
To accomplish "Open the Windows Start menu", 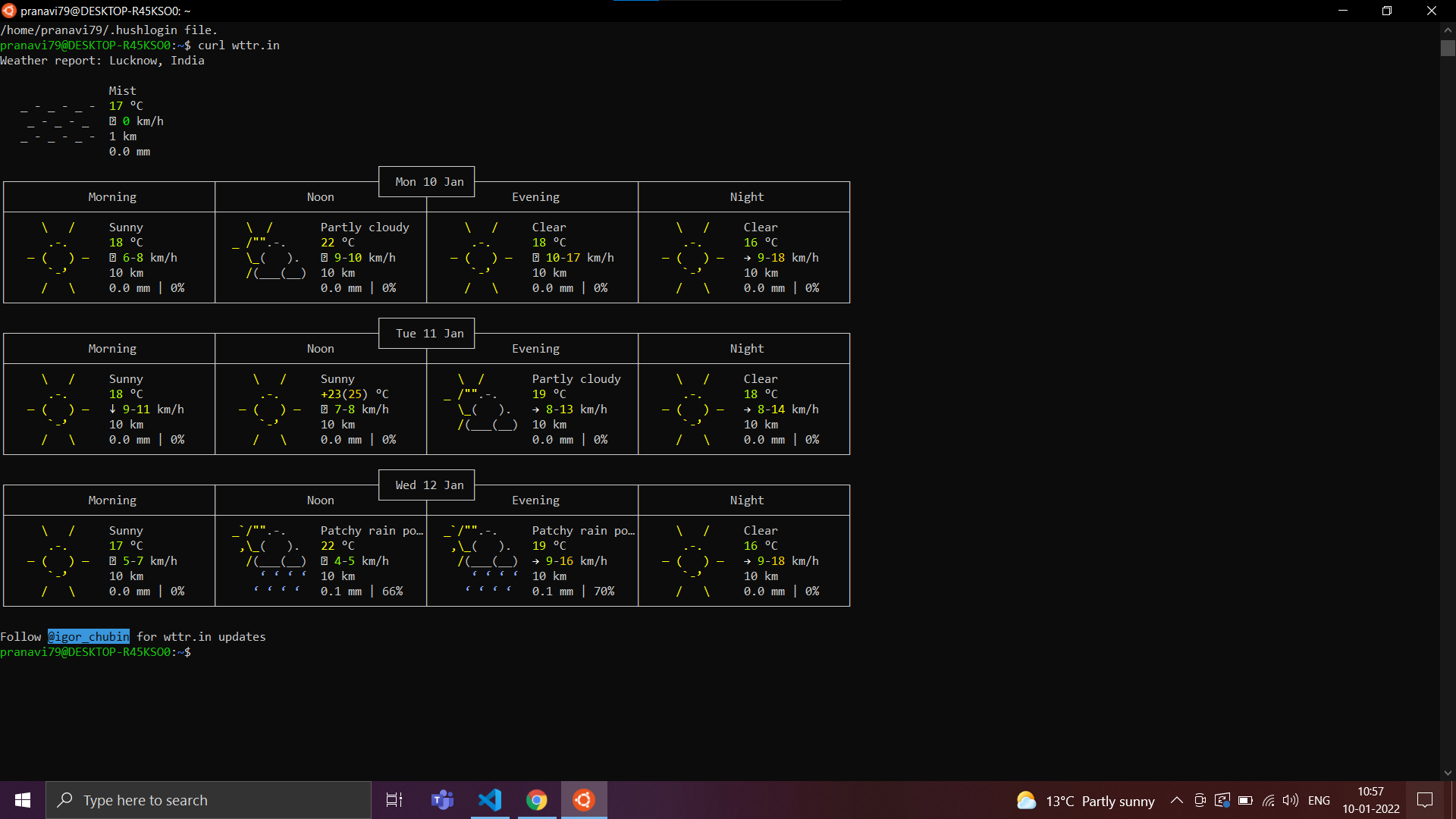I will pos(23,800).
